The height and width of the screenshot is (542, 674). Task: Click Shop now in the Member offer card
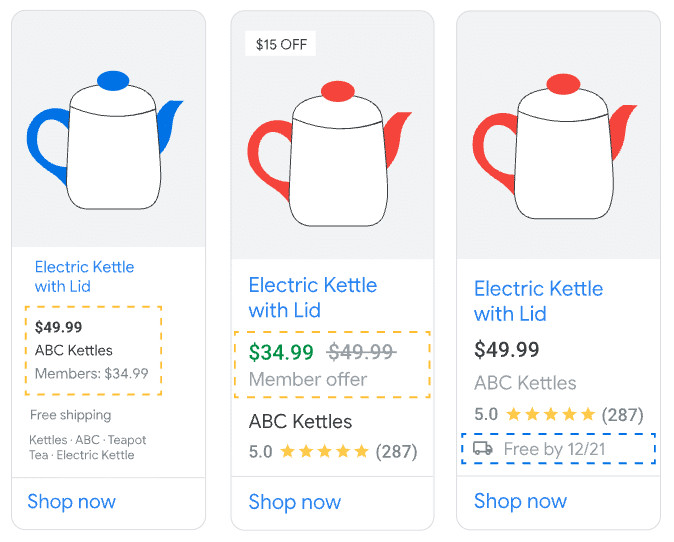[294, 502]
